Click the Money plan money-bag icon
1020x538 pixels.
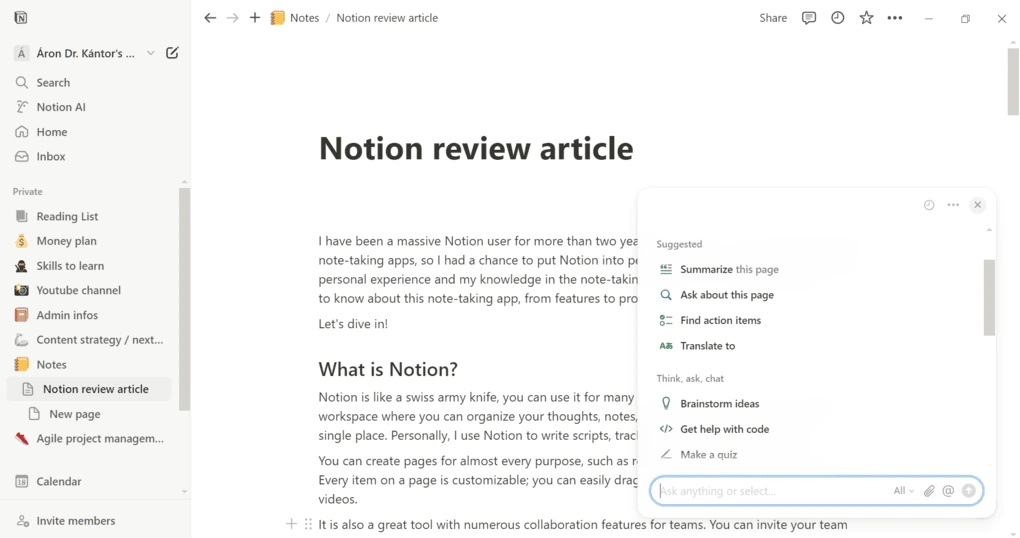21,241
